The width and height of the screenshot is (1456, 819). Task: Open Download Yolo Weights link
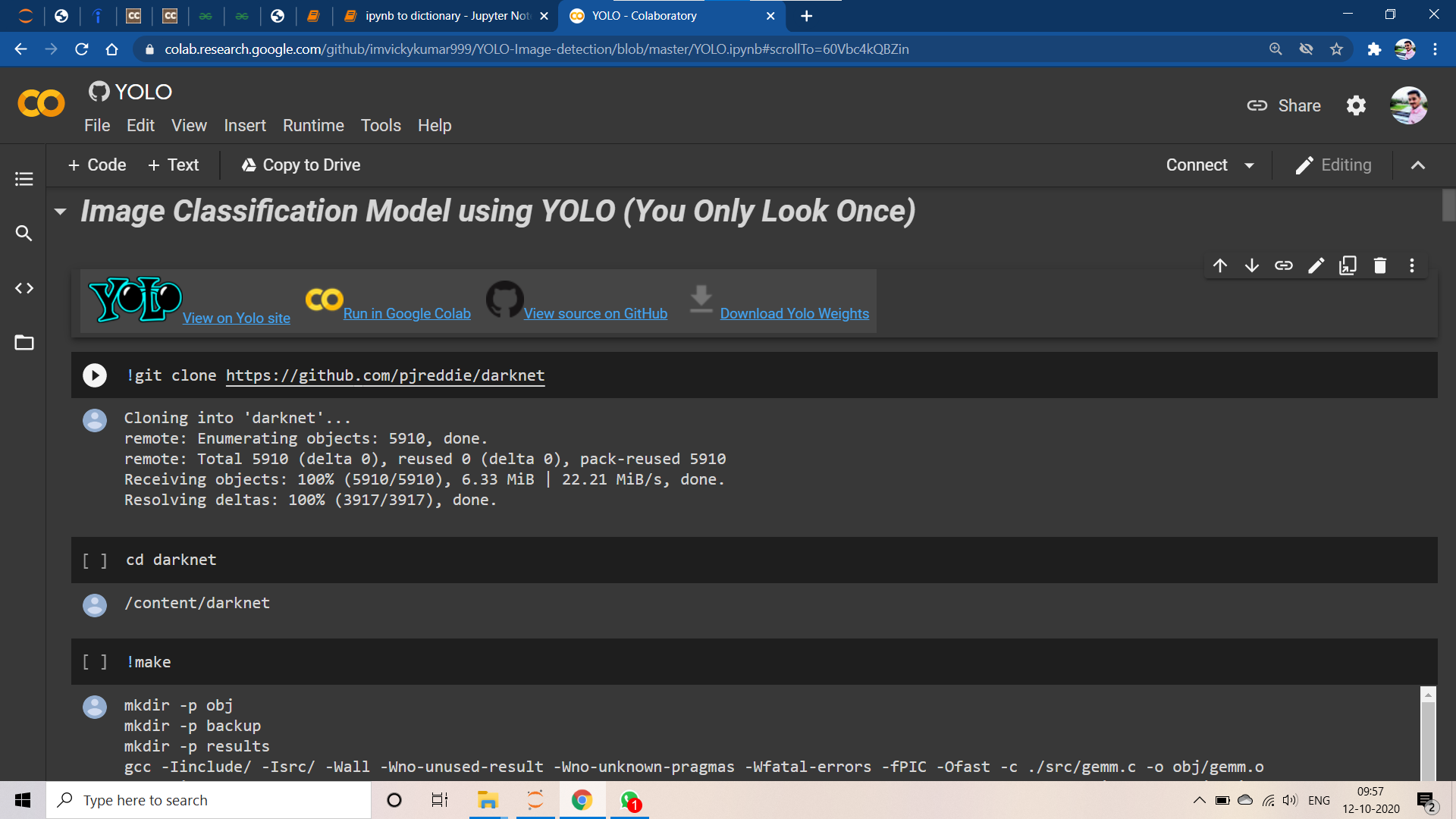click(794, 313)
